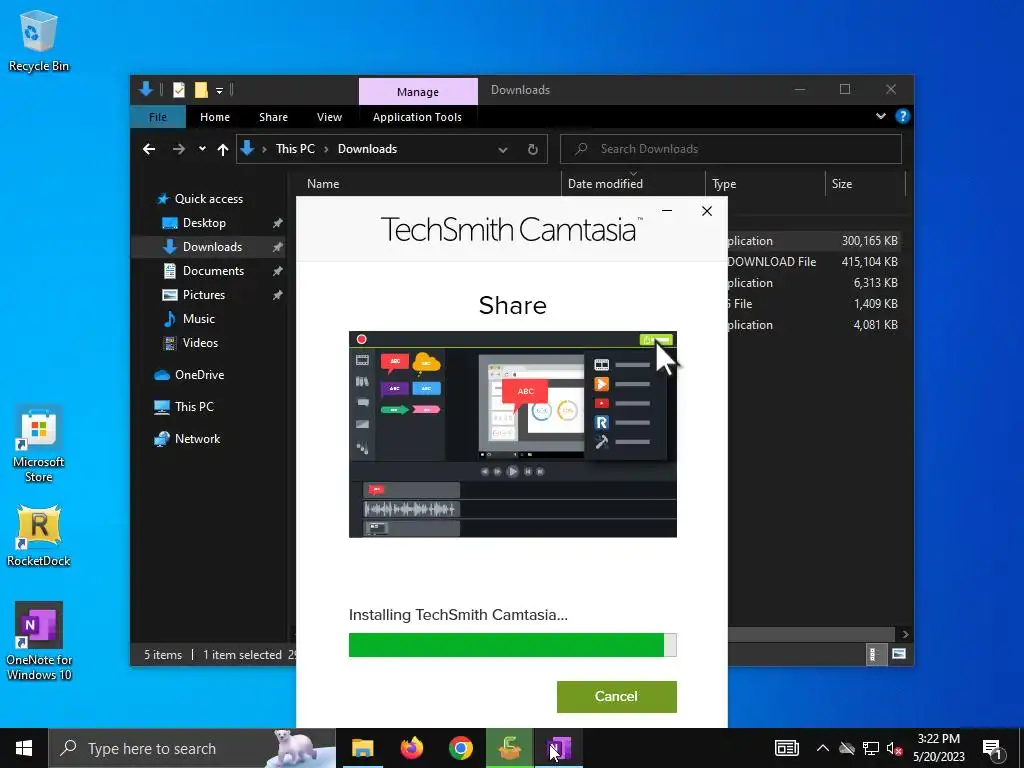
Task: Close the Camtasia installer dialog
Action: point(707,211)
